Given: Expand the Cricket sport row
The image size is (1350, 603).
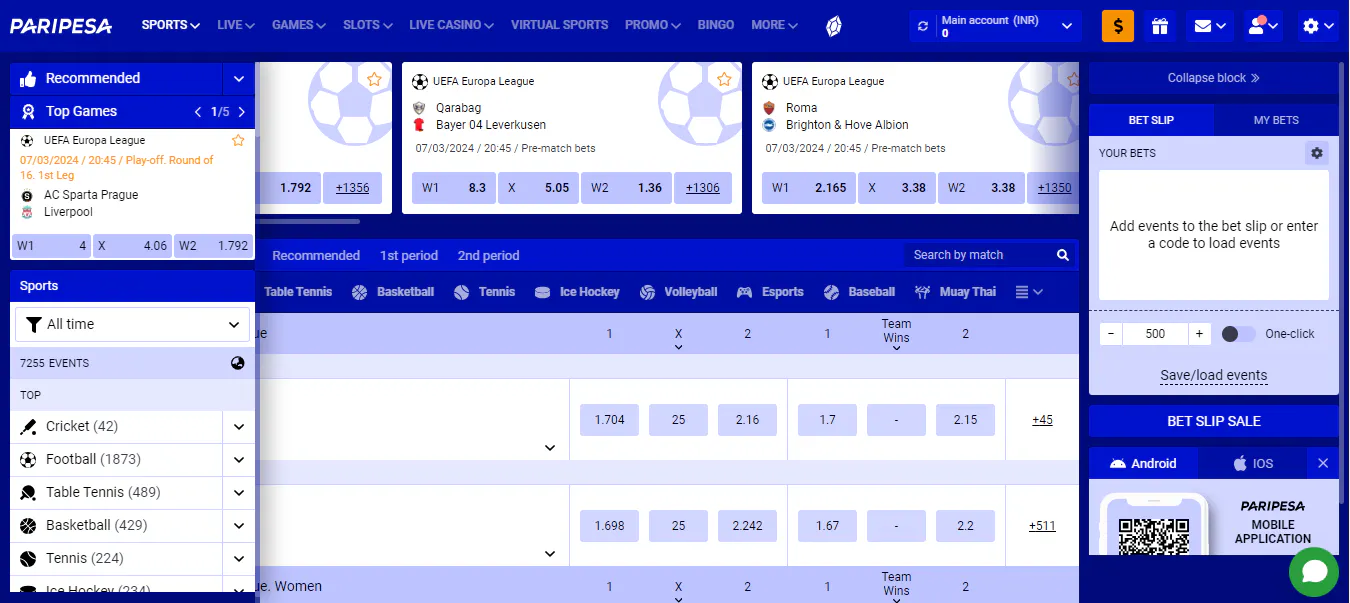Looking at the screenshot, I should (x=239, y=427).
